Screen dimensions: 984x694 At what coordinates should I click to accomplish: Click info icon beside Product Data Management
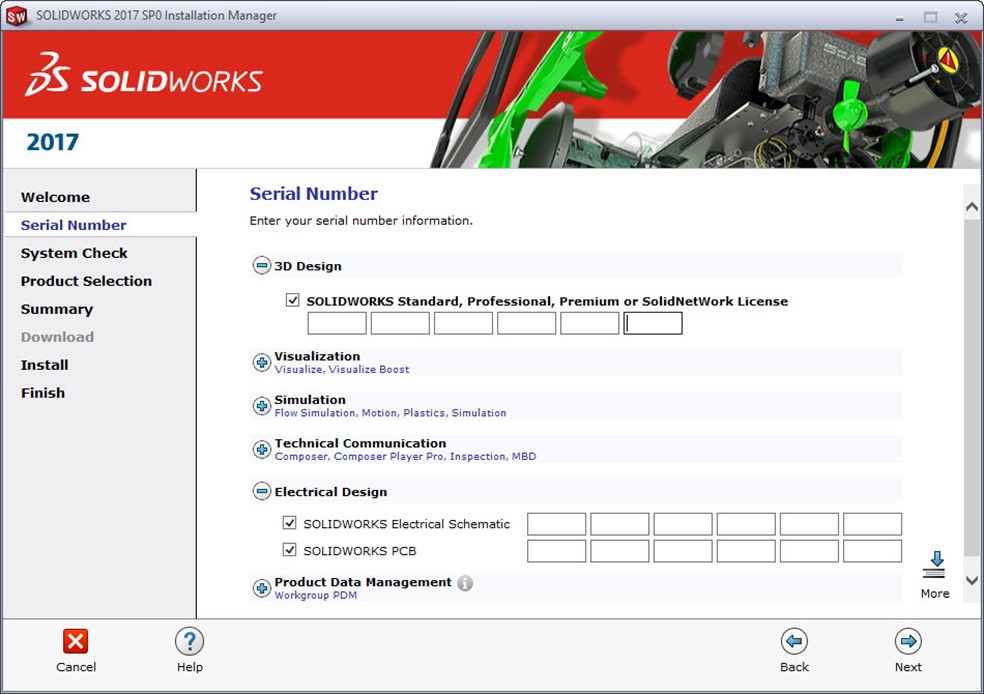(x=465, y=583)
